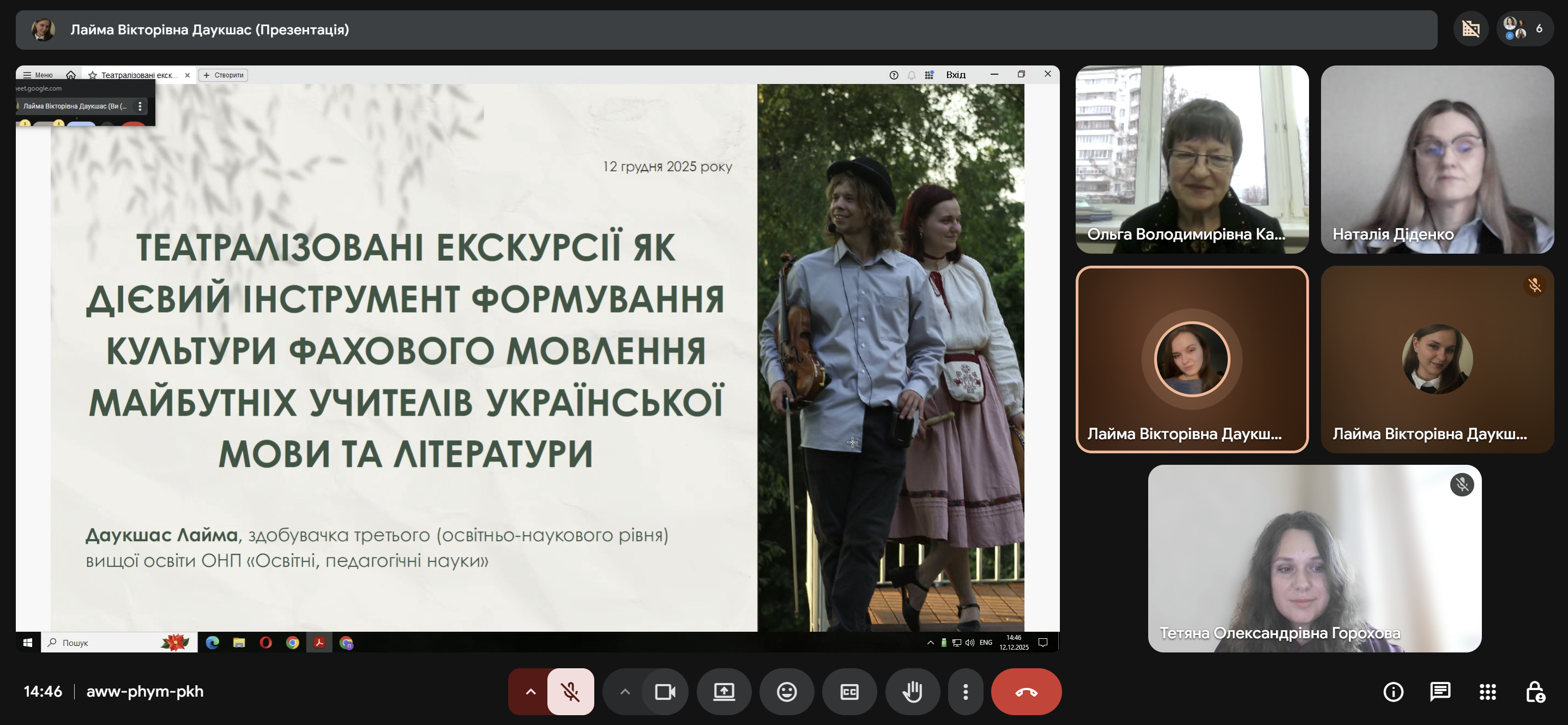Image resolution: width=1568 pixels, height=725 pixels.
Task: Open the activities grid icon
Action: click(x=1488, y=692)
